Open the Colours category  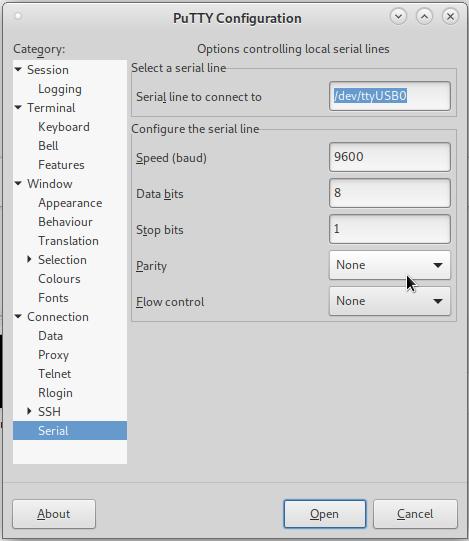(59, 279)
